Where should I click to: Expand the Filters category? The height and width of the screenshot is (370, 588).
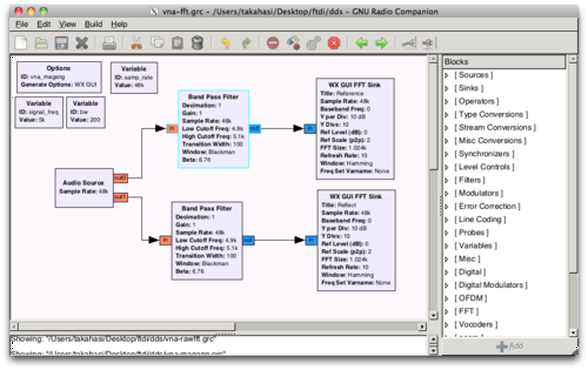447,180
